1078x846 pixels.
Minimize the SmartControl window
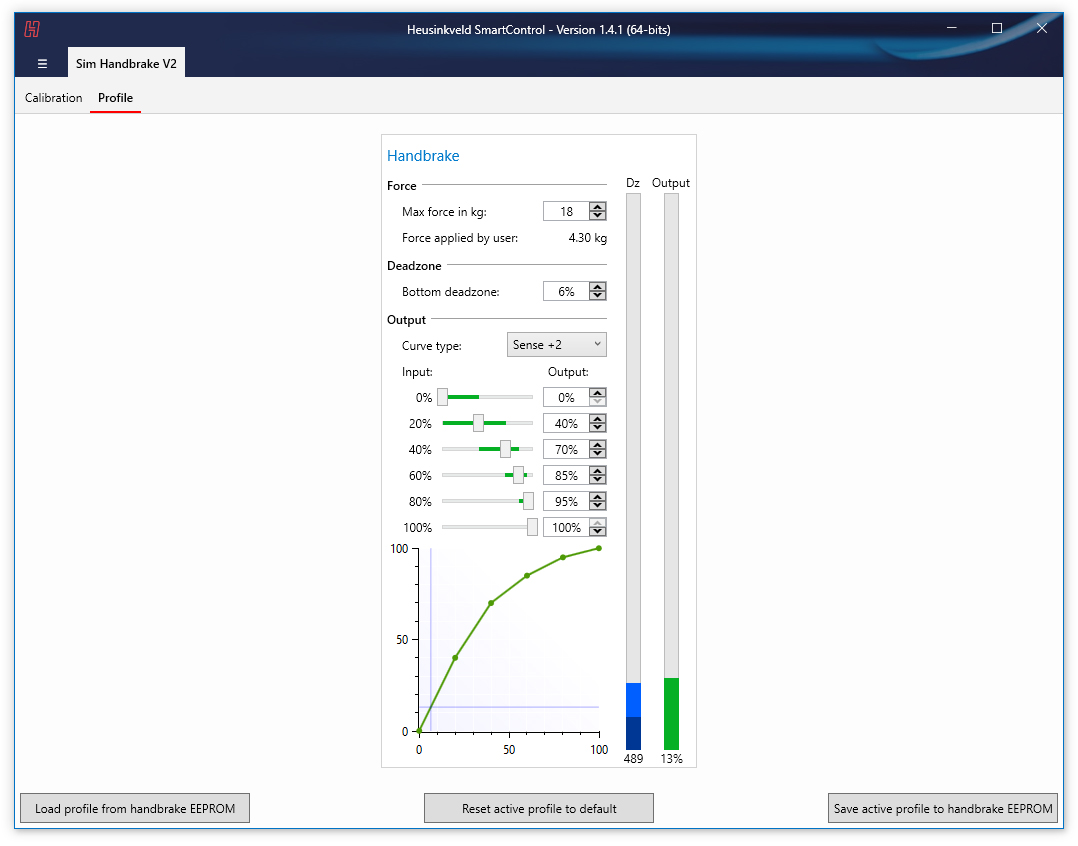point(952,28)
